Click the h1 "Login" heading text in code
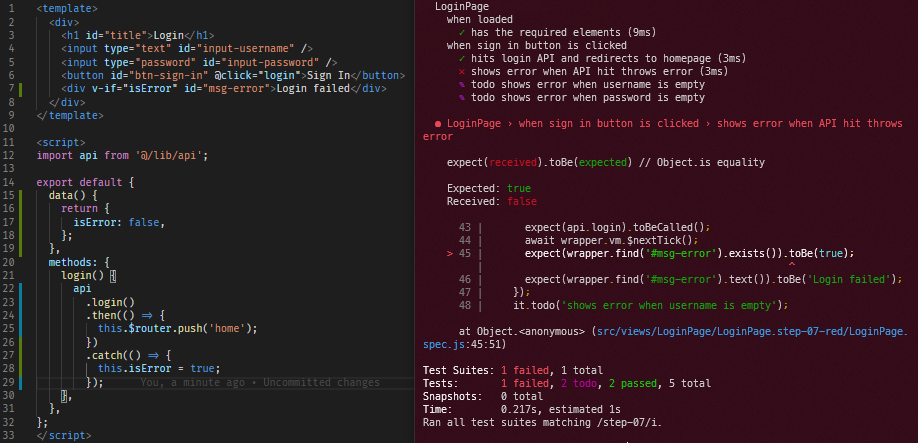Viewport: 918px width, 443px height. [168, 36]
